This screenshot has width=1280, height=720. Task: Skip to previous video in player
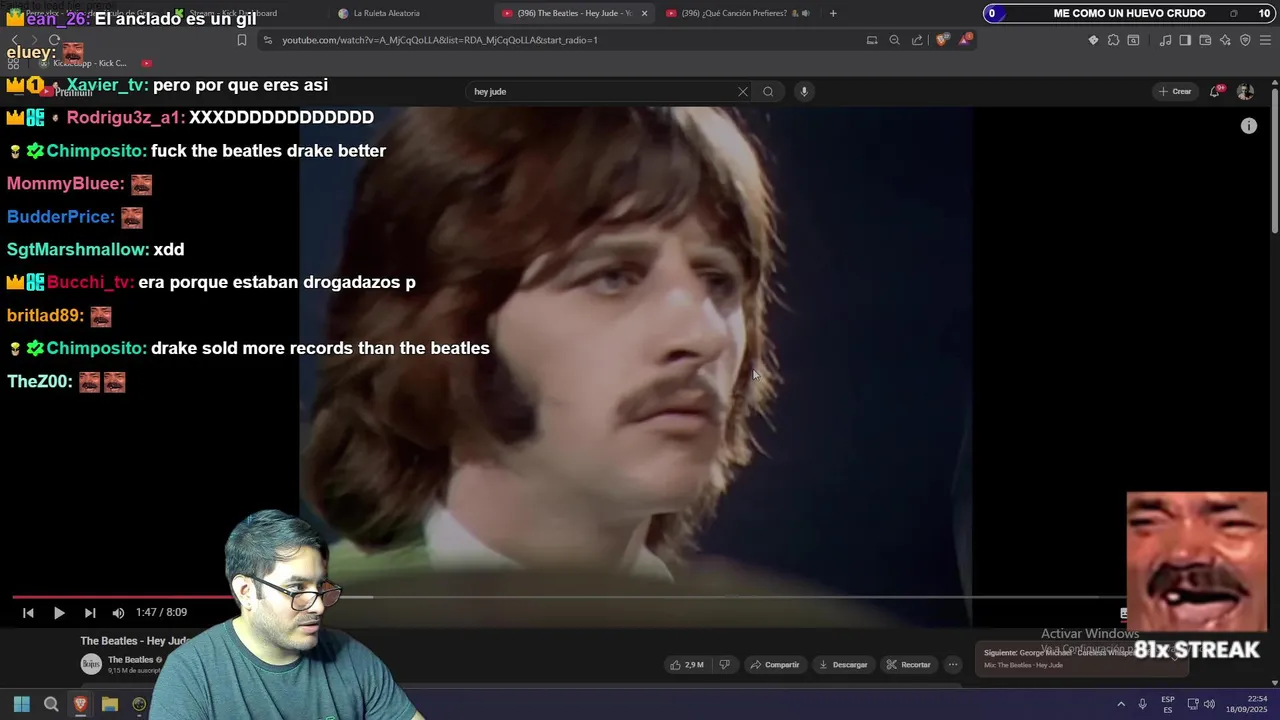[28, 613]
